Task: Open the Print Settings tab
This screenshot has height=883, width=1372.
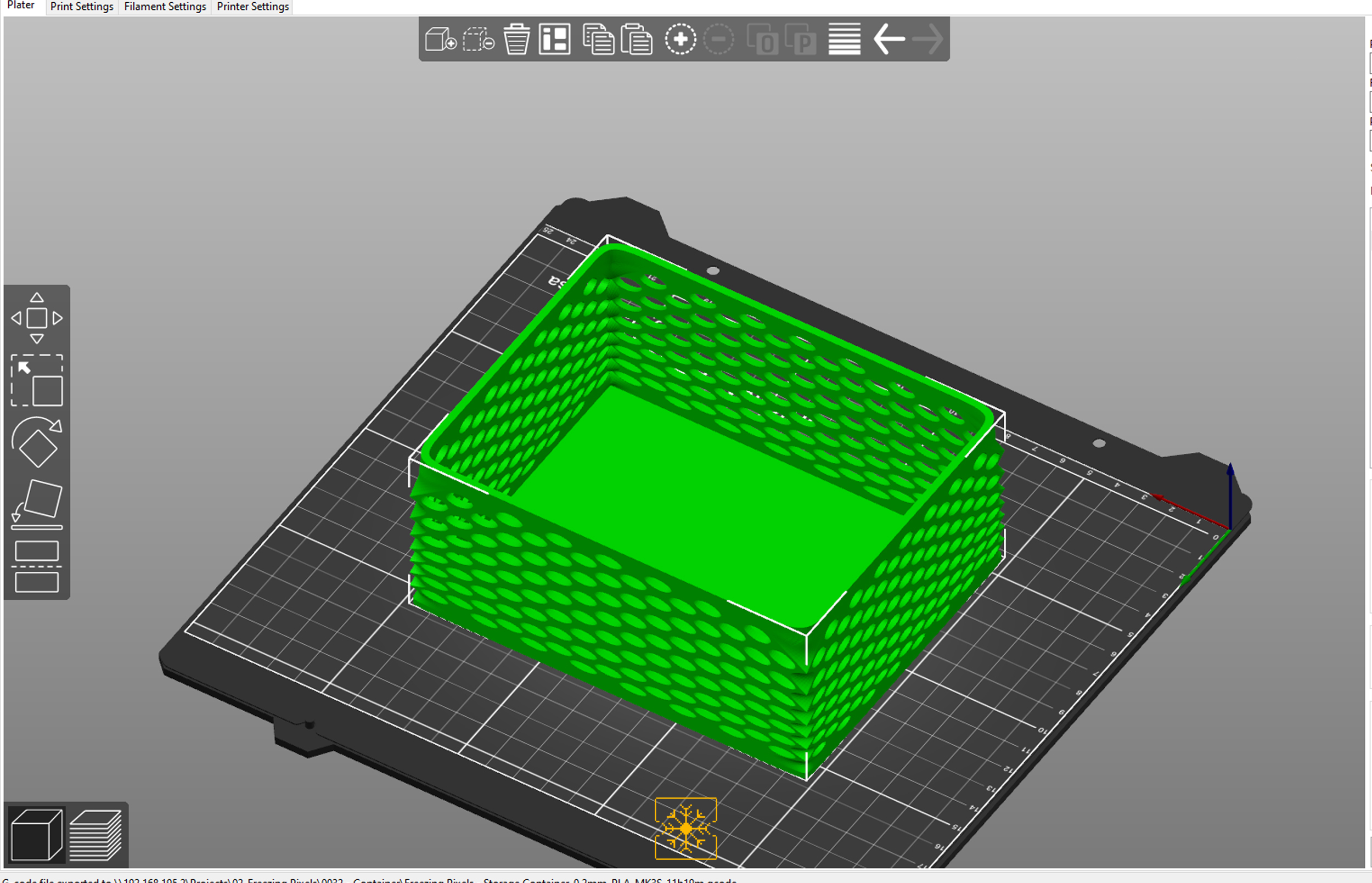Action: tap(81, 6)
